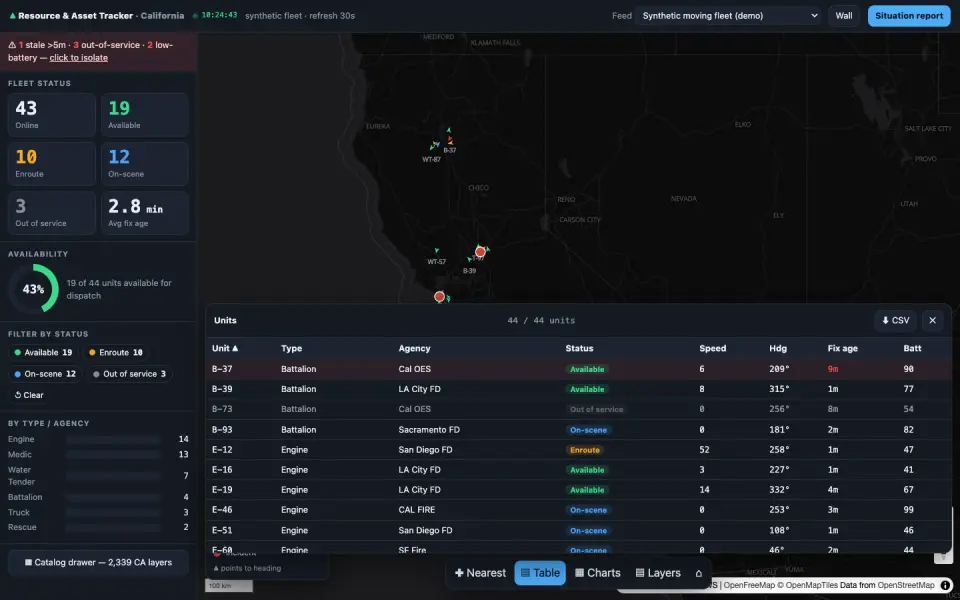Open the Layers panel
The width and height of the screenshot is (960, 600).
click(x=658, y=573)
